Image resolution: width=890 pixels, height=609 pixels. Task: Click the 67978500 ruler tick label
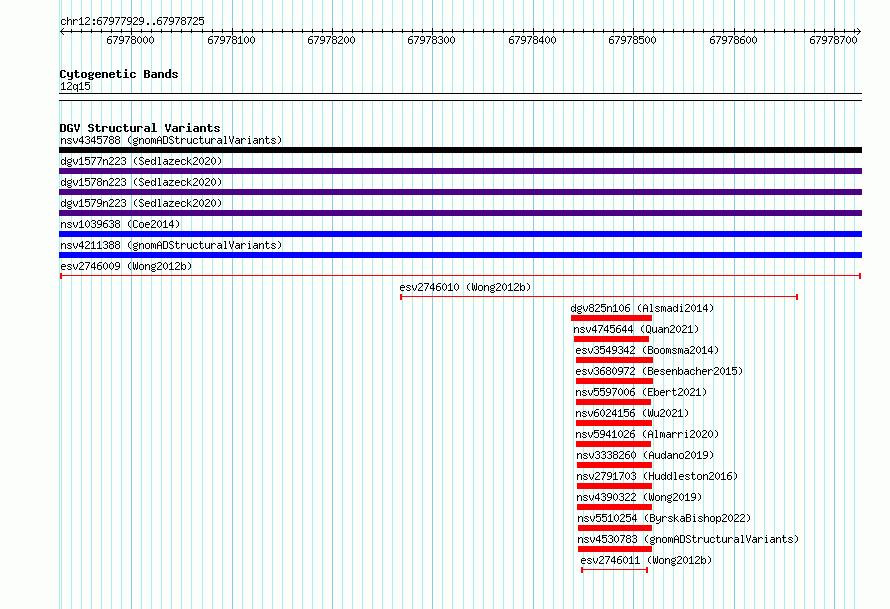tap(632, 40)
